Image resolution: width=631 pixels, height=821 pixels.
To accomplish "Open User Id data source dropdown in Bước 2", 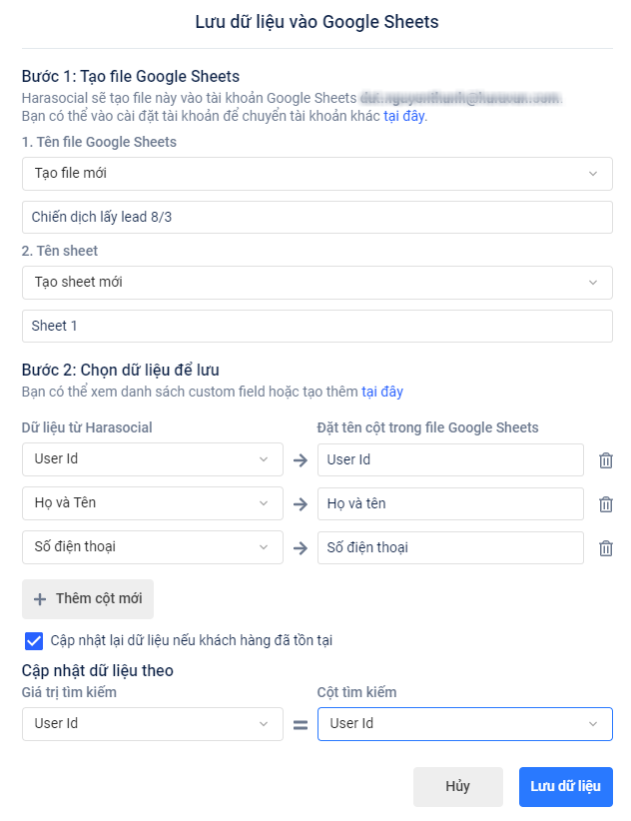I will (x=152, y=460).
